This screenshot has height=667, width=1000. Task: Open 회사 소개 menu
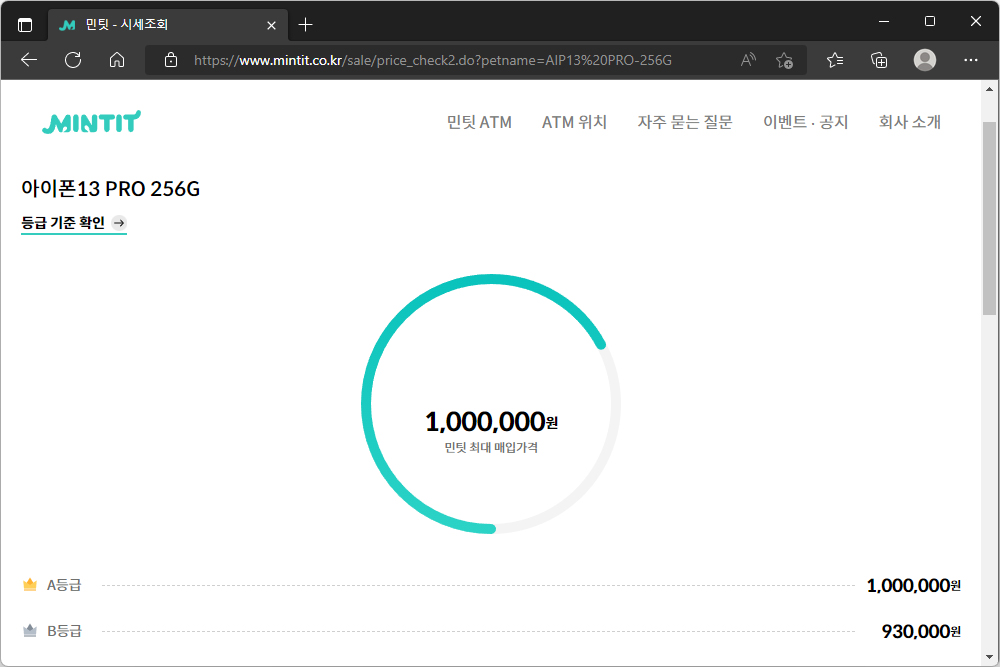click(909, 122)
